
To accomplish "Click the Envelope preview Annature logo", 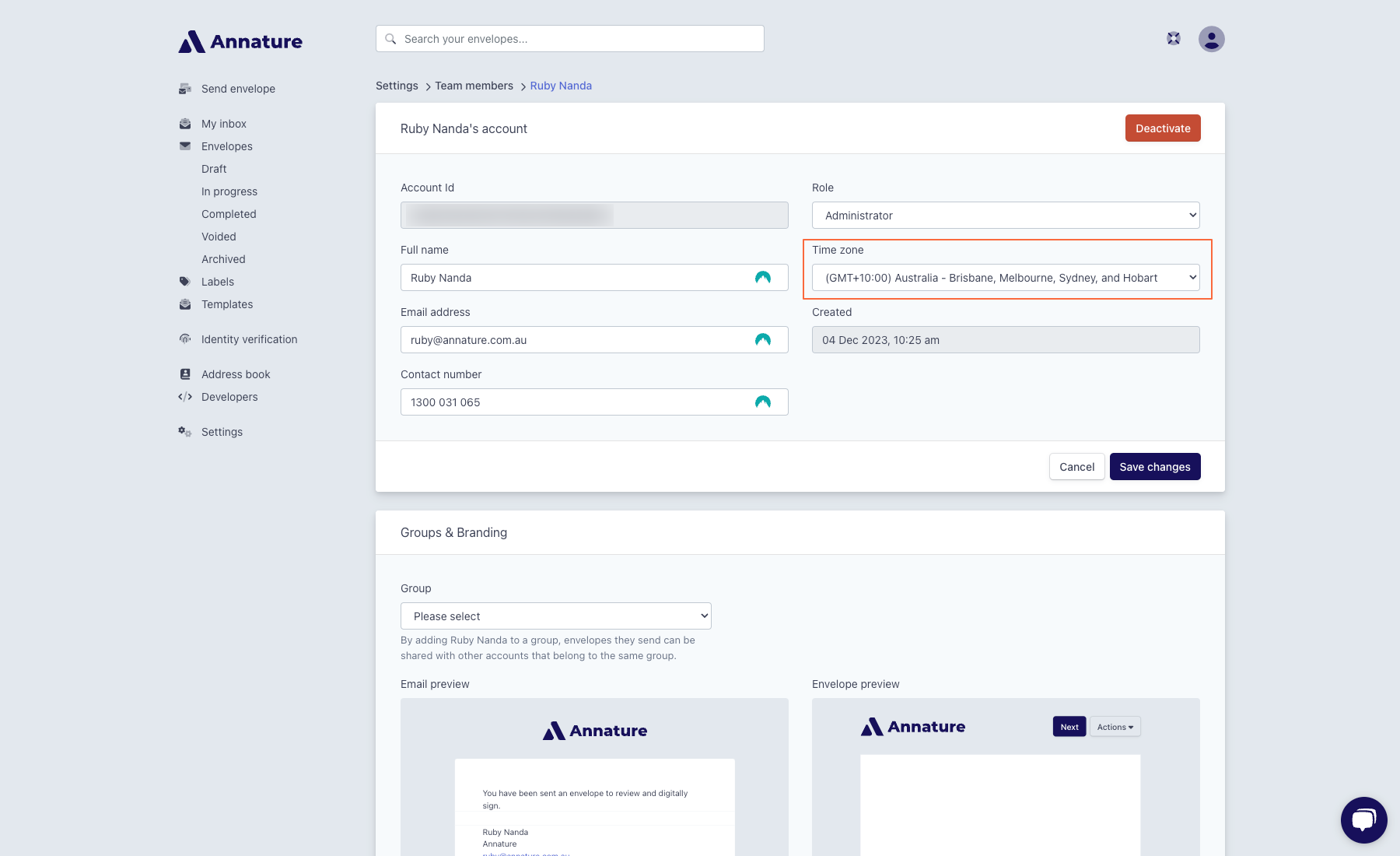I will [913, 727].
